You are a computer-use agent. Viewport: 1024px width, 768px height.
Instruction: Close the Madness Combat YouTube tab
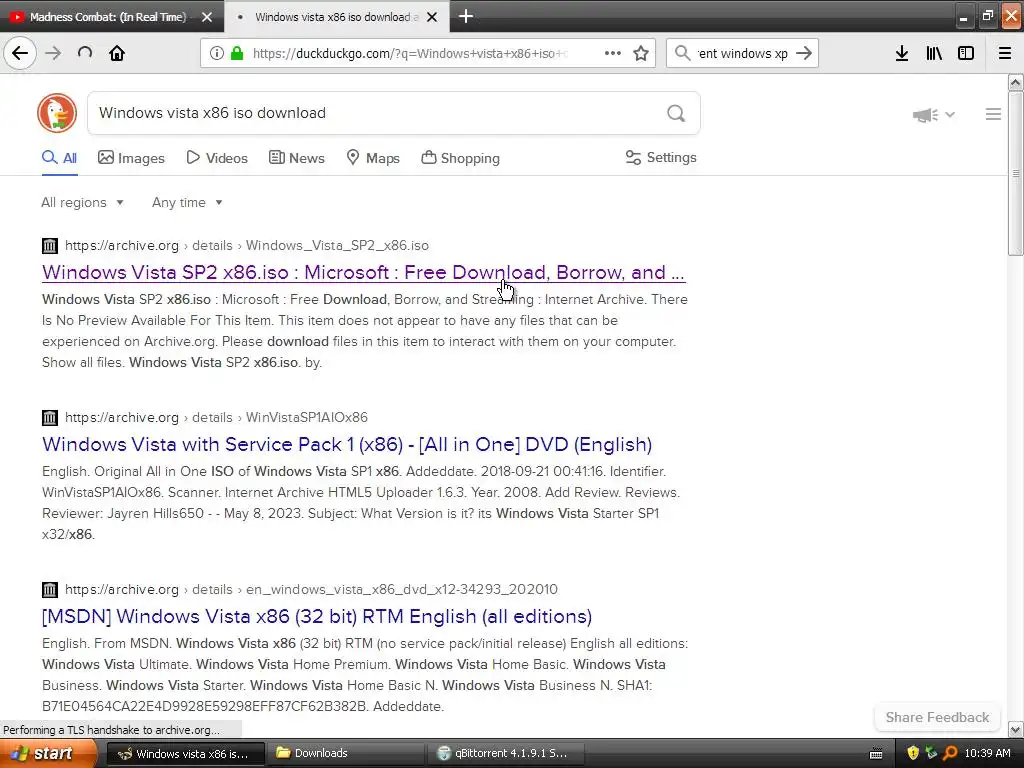(x=207, y=17)
